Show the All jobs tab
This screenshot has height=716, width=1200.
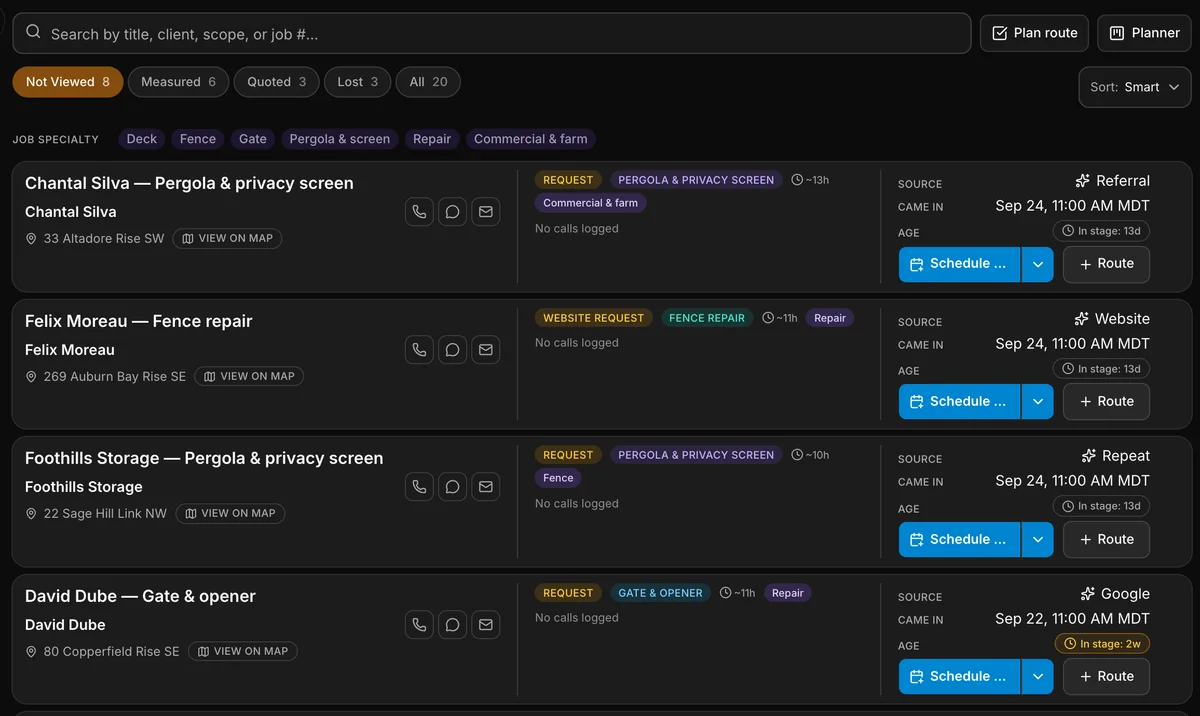pos(428,82)
